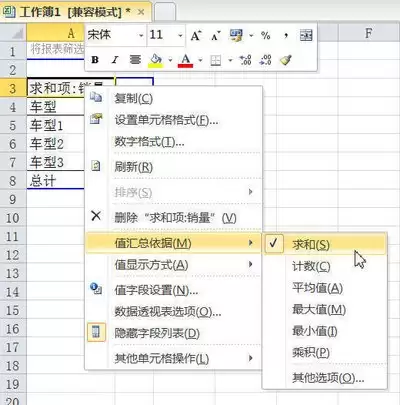The width and height of the screenshot is (400, 405).
Task: Open the fill color dropdown arrow
Action: click(170, 60)
